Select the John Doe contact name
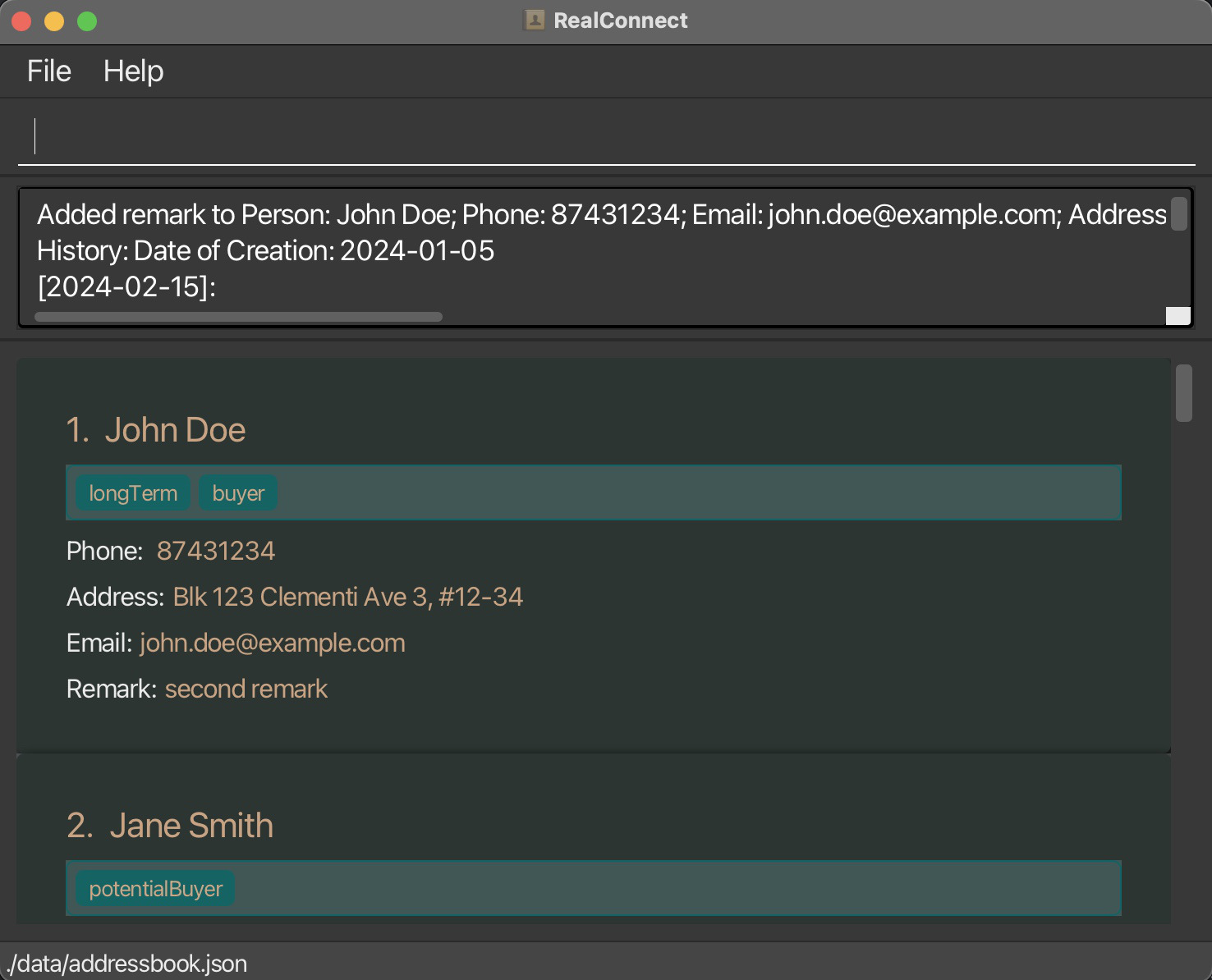The height and width of the screenshot is (980, 1212). coord(175,430)
